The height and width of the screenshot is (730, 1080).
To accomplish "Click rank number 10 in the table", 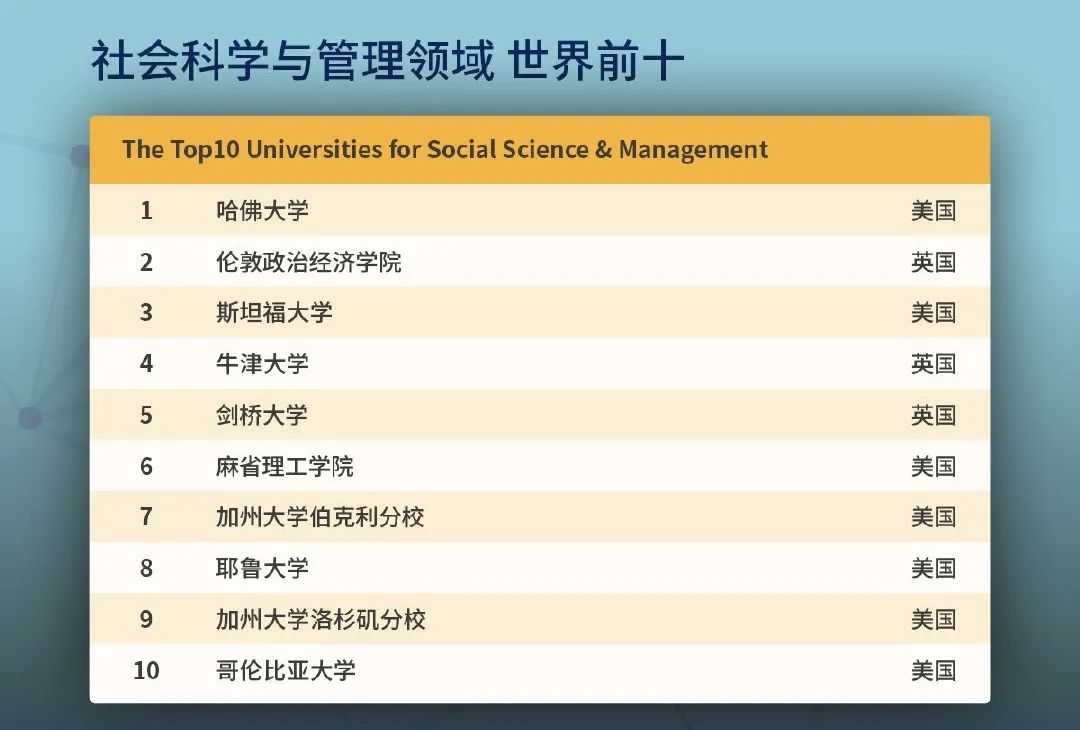I will tap(146, 670).
